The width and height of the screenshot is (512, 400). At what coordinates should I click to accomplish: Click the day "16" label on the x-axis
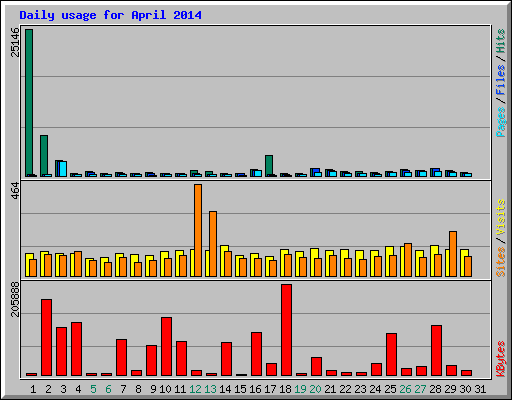click(x=255, y=389)
